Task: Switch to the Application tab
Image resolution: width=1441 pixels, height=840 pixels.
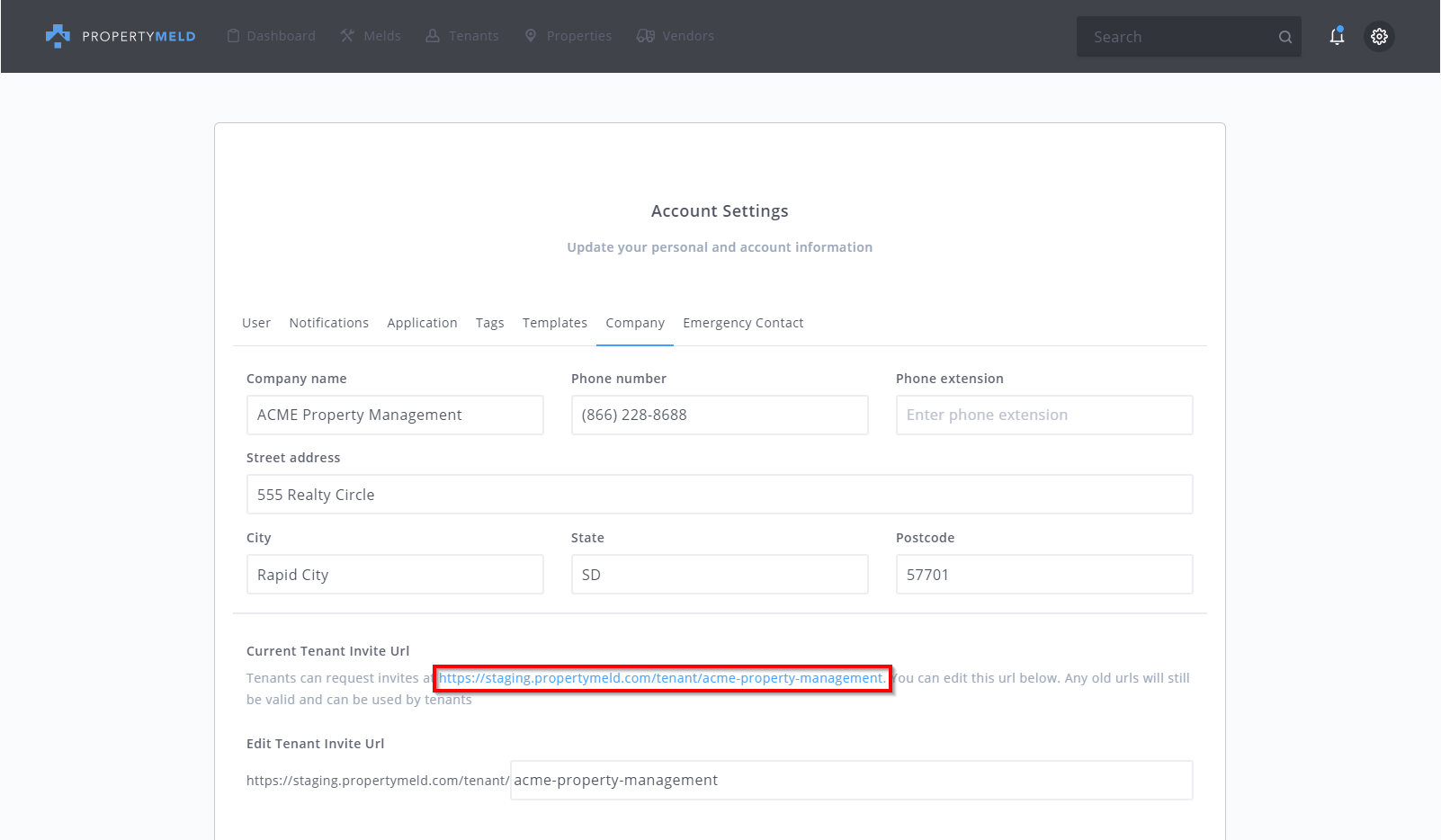Action: click(x=423, y=323)
